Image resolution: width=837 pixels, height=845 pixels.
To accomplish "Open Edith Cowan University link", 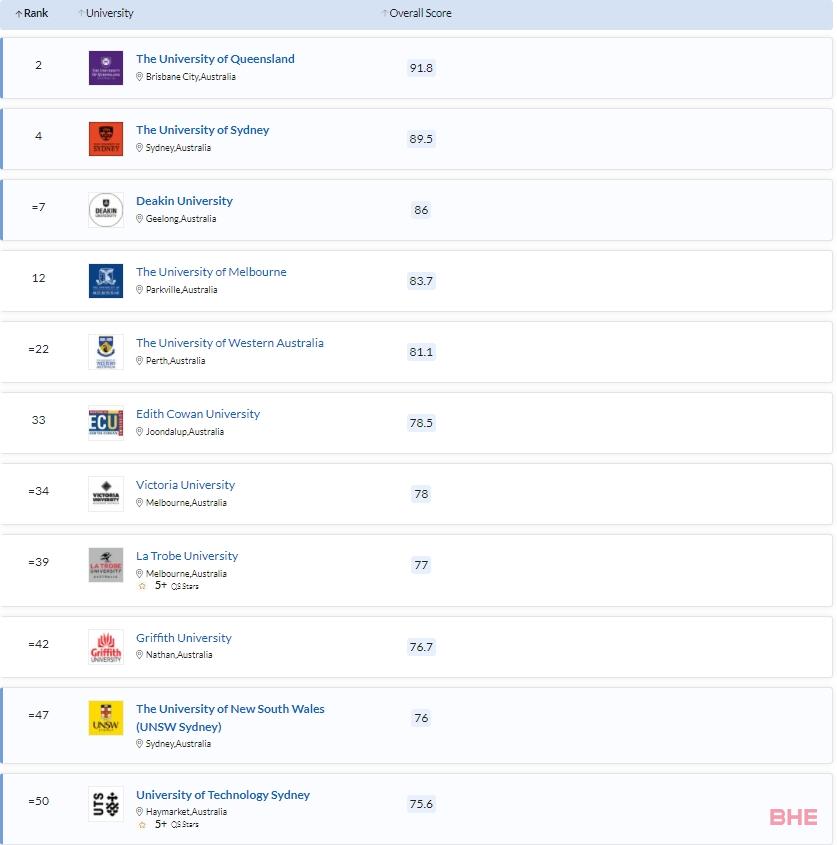I will [198, 414].
